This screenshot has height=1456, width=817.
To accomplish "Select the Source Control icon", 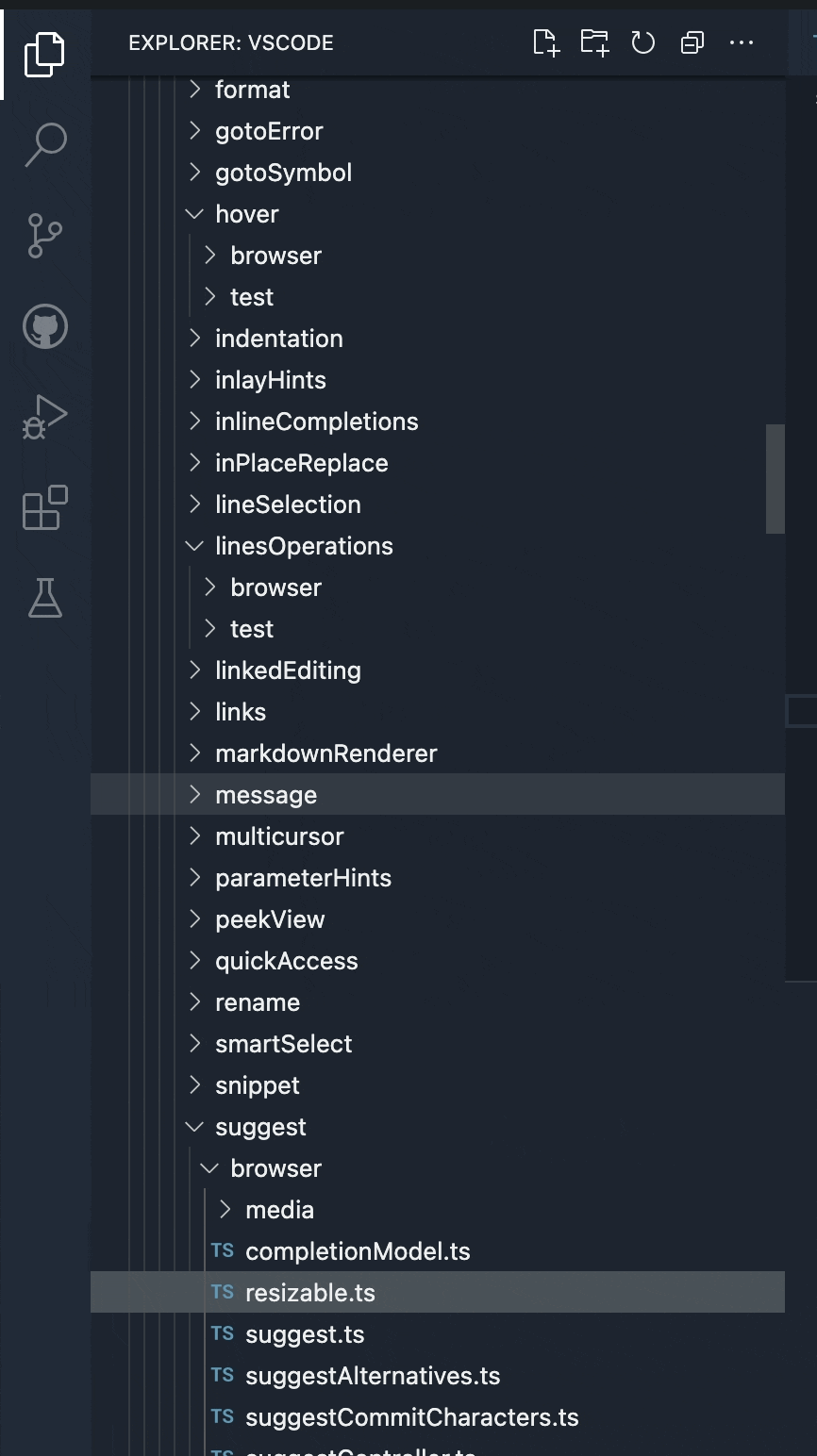I will [44, 236].
